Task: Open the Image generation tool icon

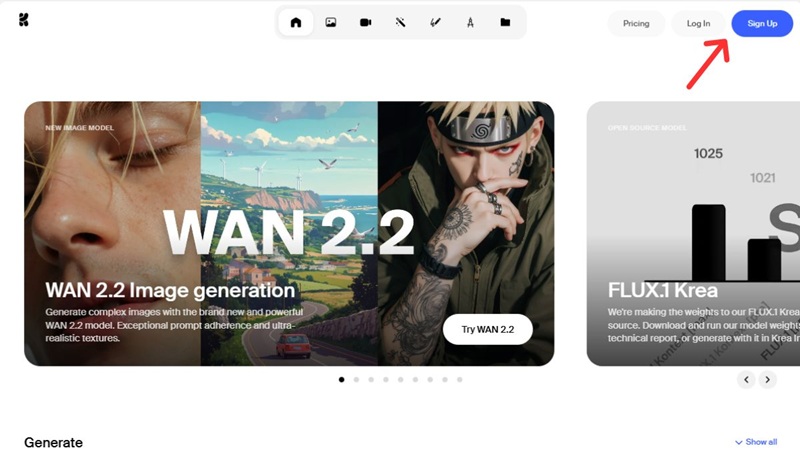Action: (x=331, y=22)
